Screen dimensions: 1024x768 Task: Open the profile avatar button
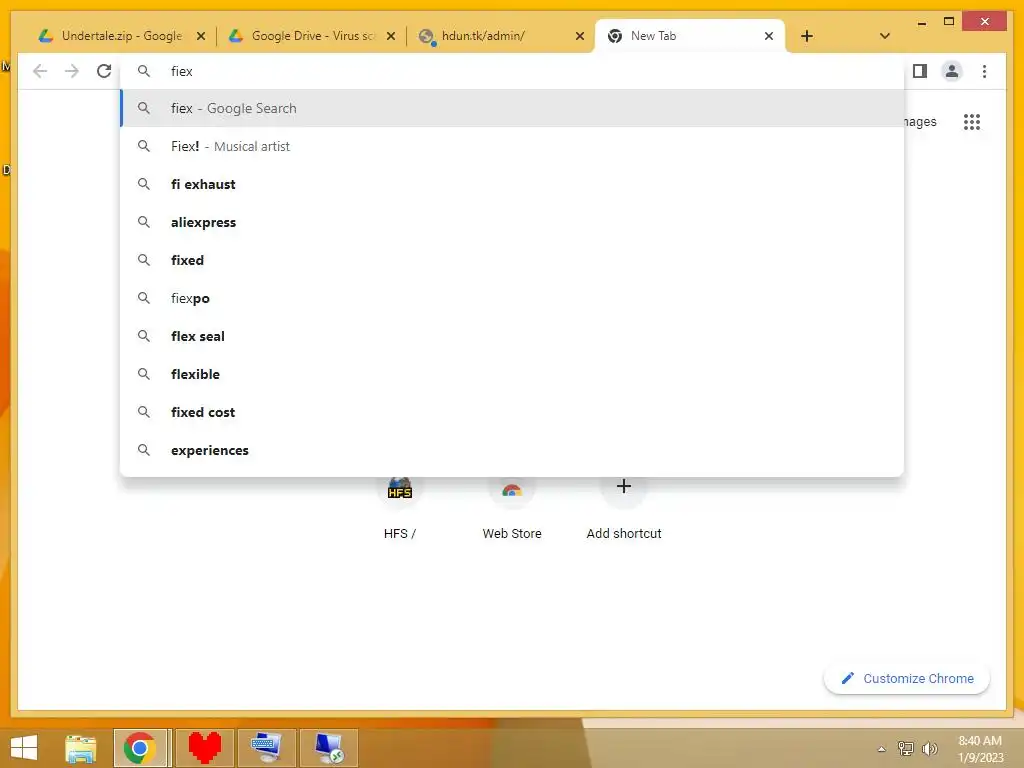[952, 71]
